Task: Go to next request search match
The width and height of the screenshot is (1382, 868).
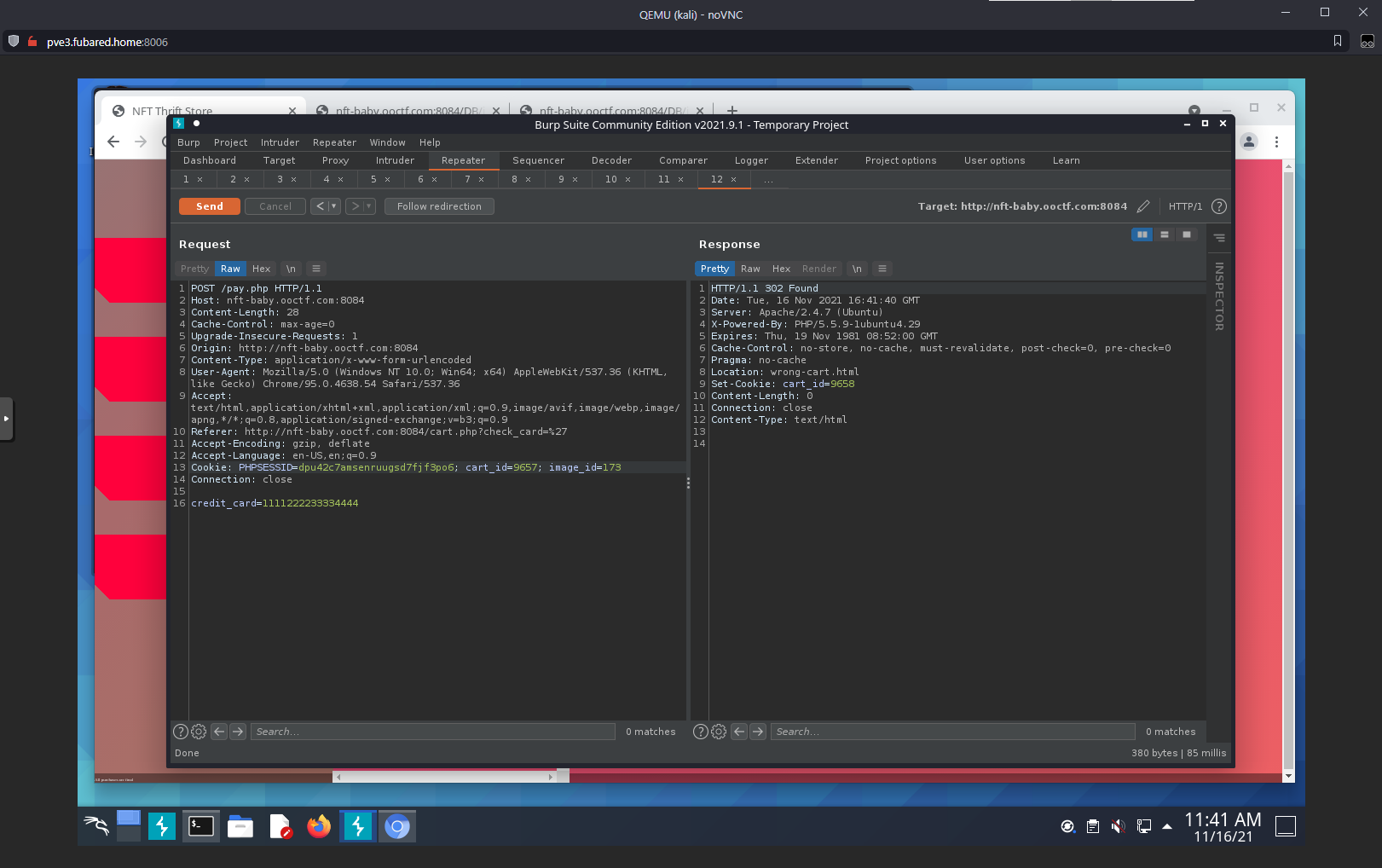Action: (238, 732)
